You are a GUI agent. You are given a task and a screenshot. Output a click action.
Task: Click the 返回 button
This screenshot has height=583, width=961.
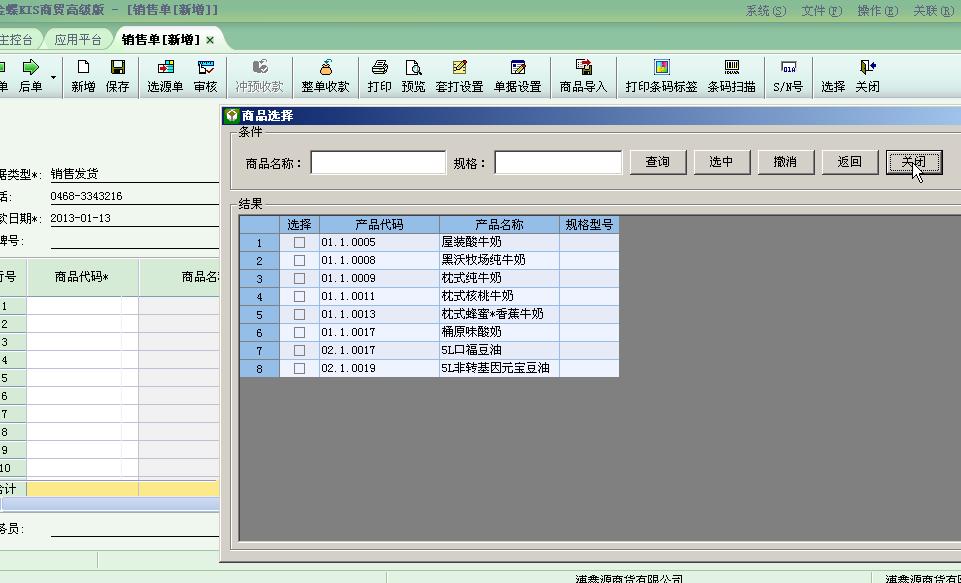(x=849, y=162)
